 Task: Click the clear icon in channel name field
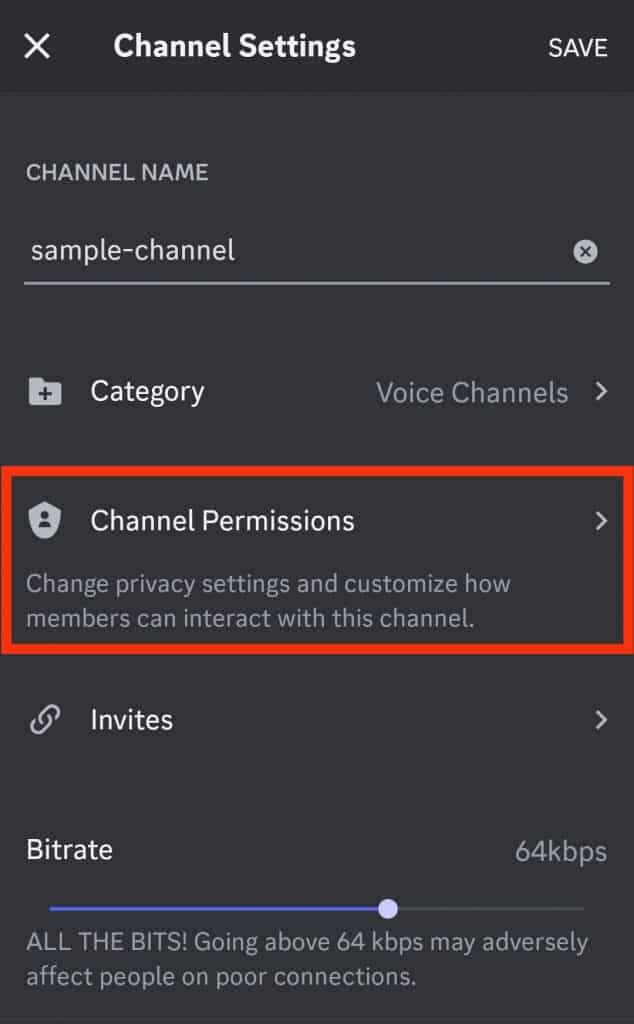click(x=586, y=251)
